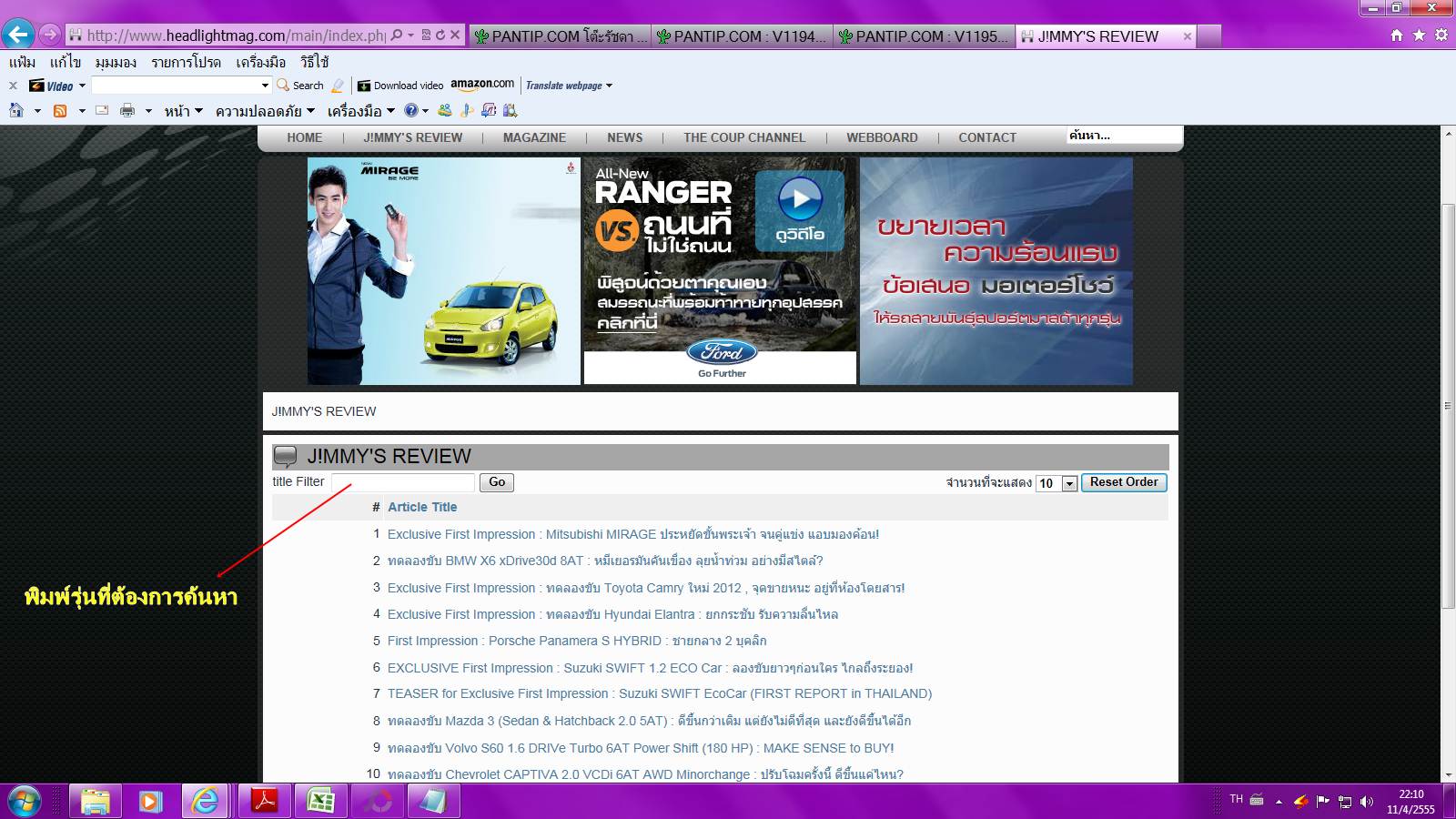
Task: Click the page vertical scrollbar
Action: [1448, 407]
